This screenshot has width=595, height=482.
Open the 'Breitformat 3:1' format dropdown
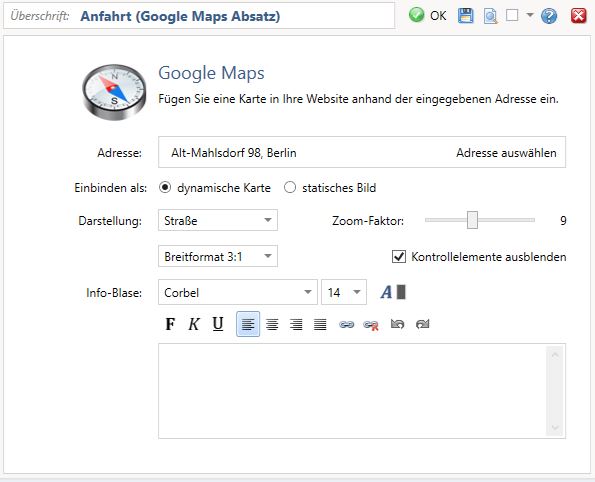click(x=218, y=256)
